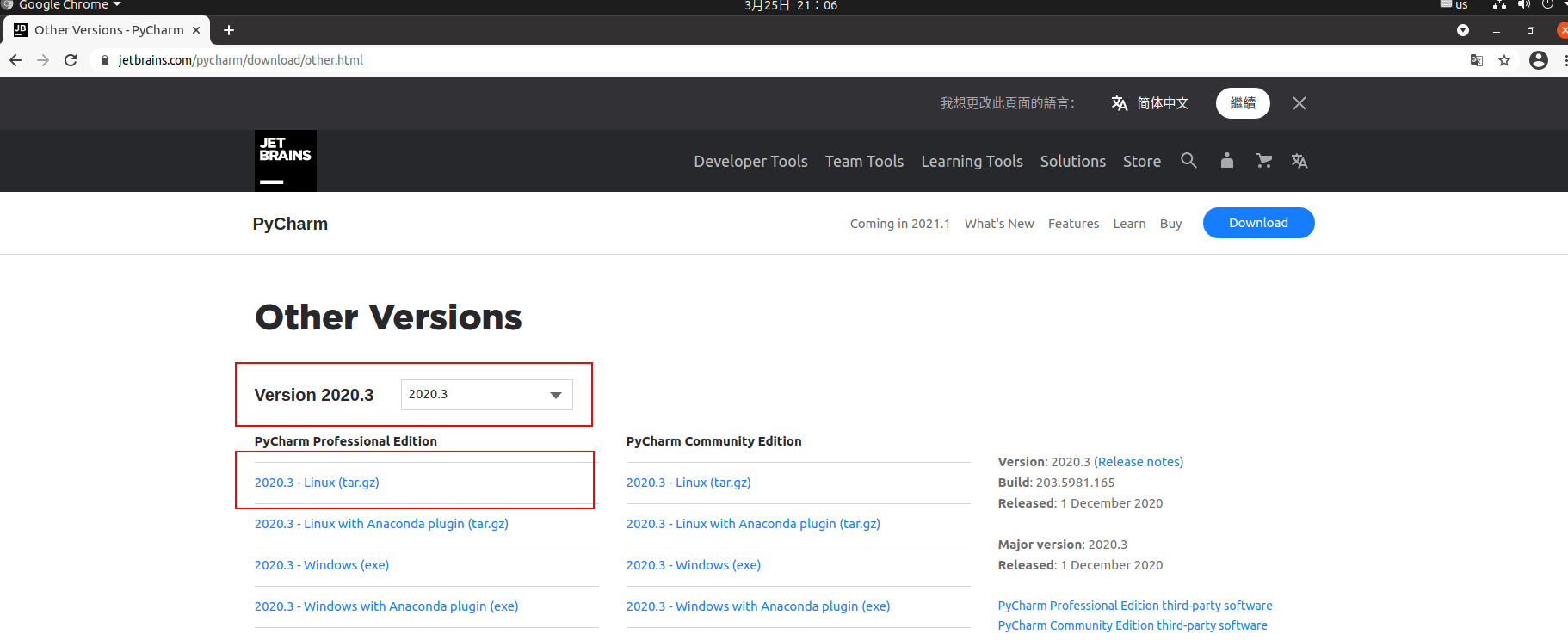Expand the 2020.3 version dropdown
This screenshot has height=640, width=1568.
487,395
